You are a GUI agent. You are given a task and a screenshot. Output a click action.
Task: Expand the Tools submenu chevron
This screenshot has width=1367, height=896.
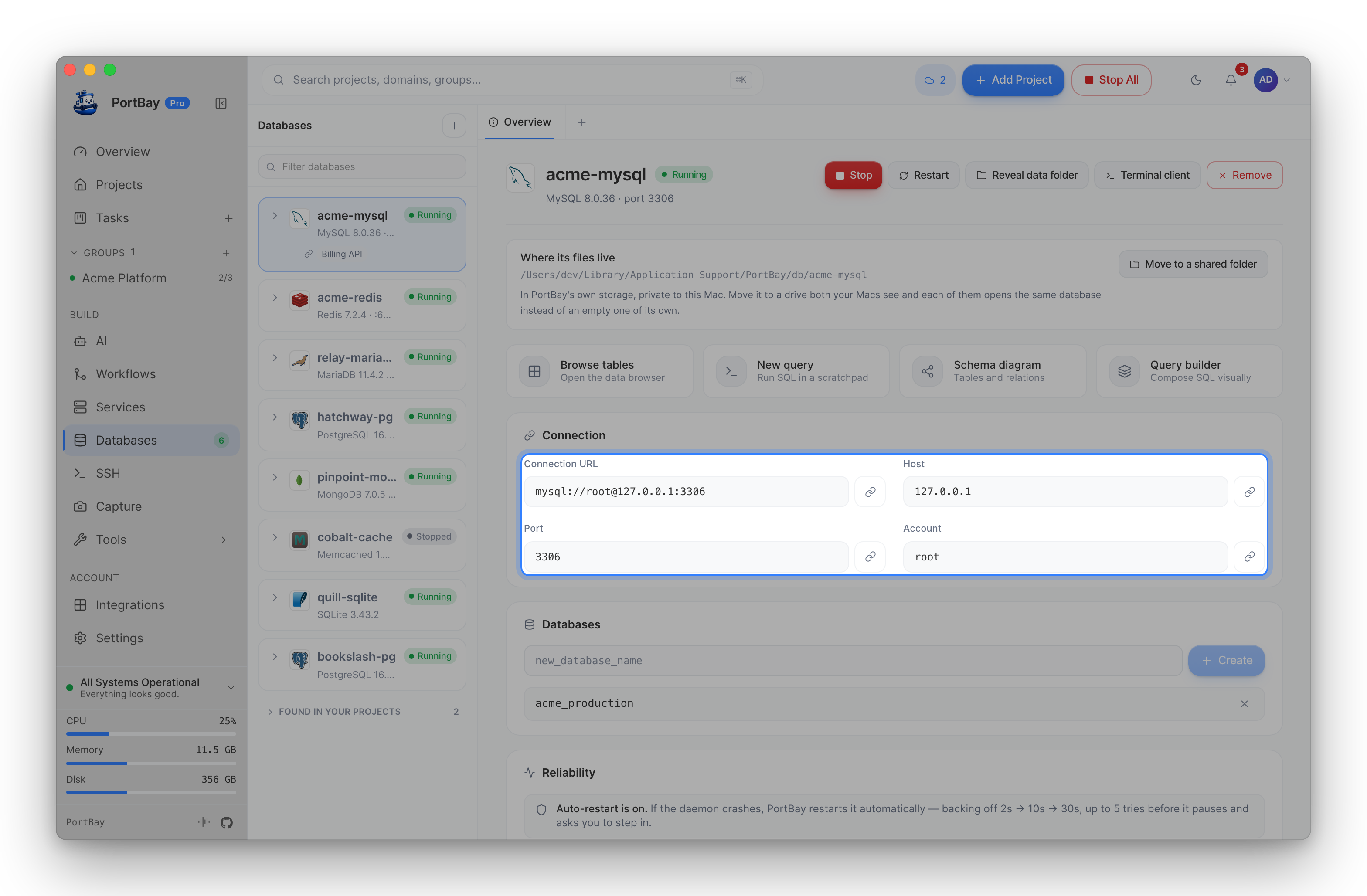point(224,540)
